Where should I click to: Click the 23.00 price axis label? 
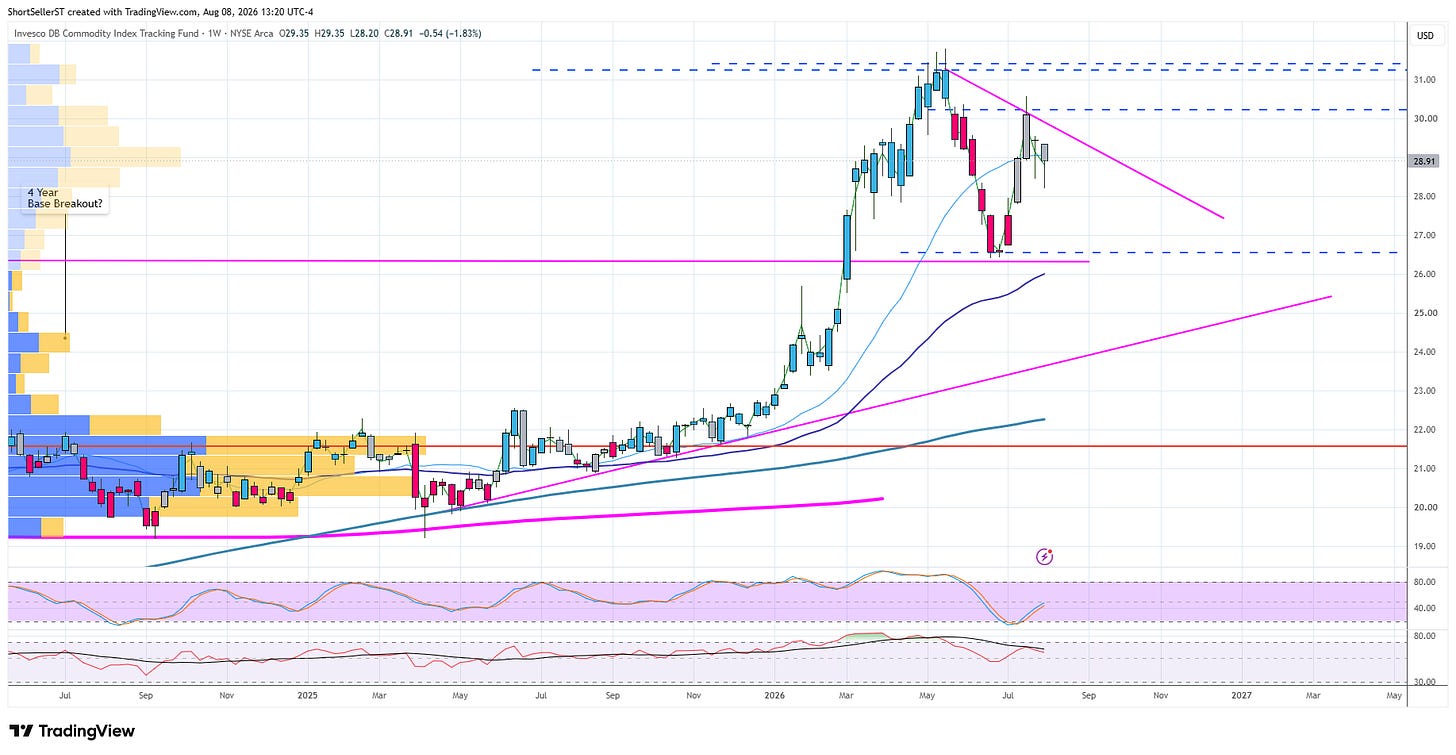pyautogui.click(x=1424, y=391)
